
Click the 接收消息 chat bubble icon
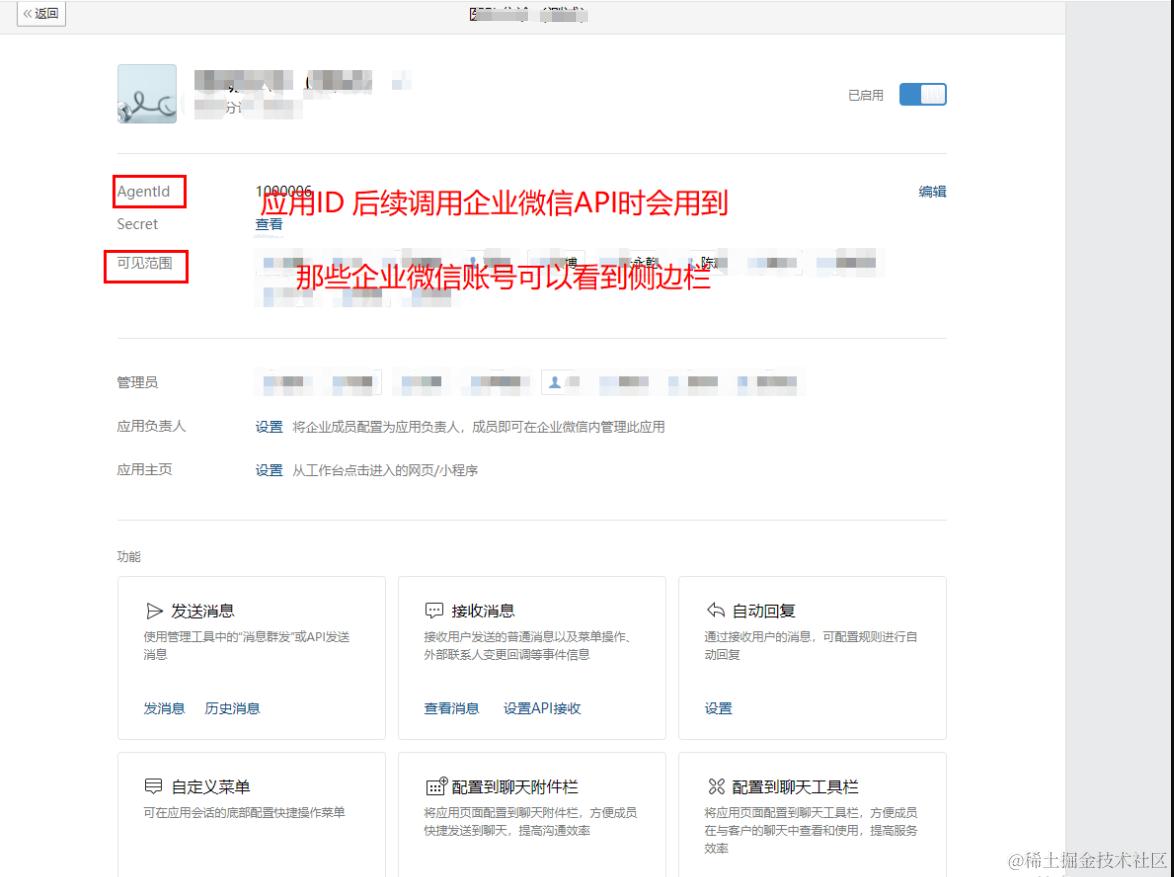434,611
